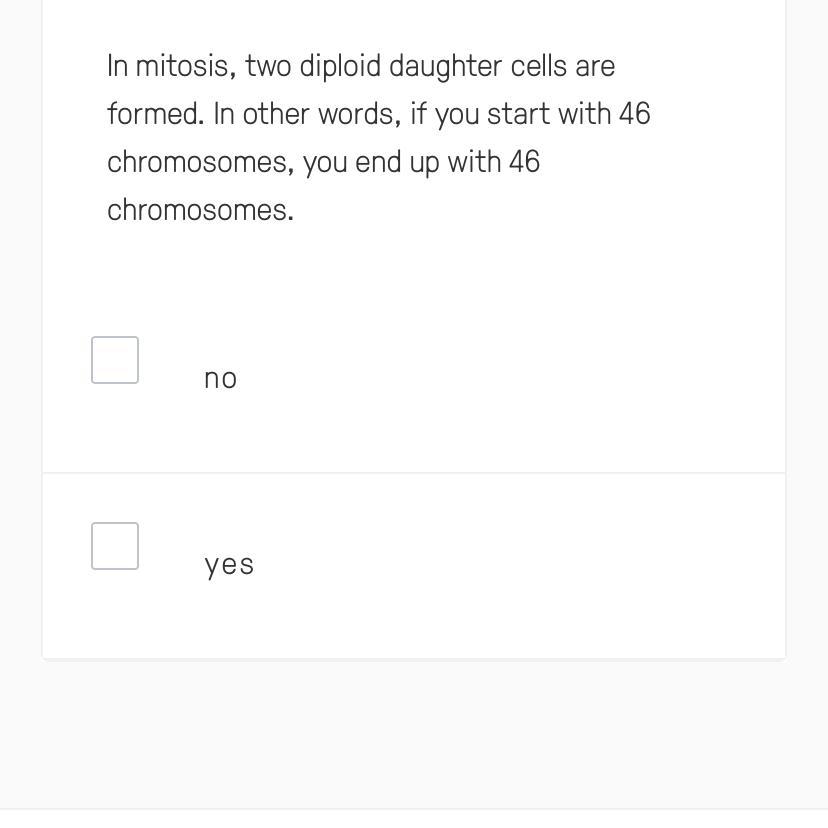This screenshot has width=828, height=828.
Task: Check the 'no' answer checkbox
Action: (x=115, y=360)
